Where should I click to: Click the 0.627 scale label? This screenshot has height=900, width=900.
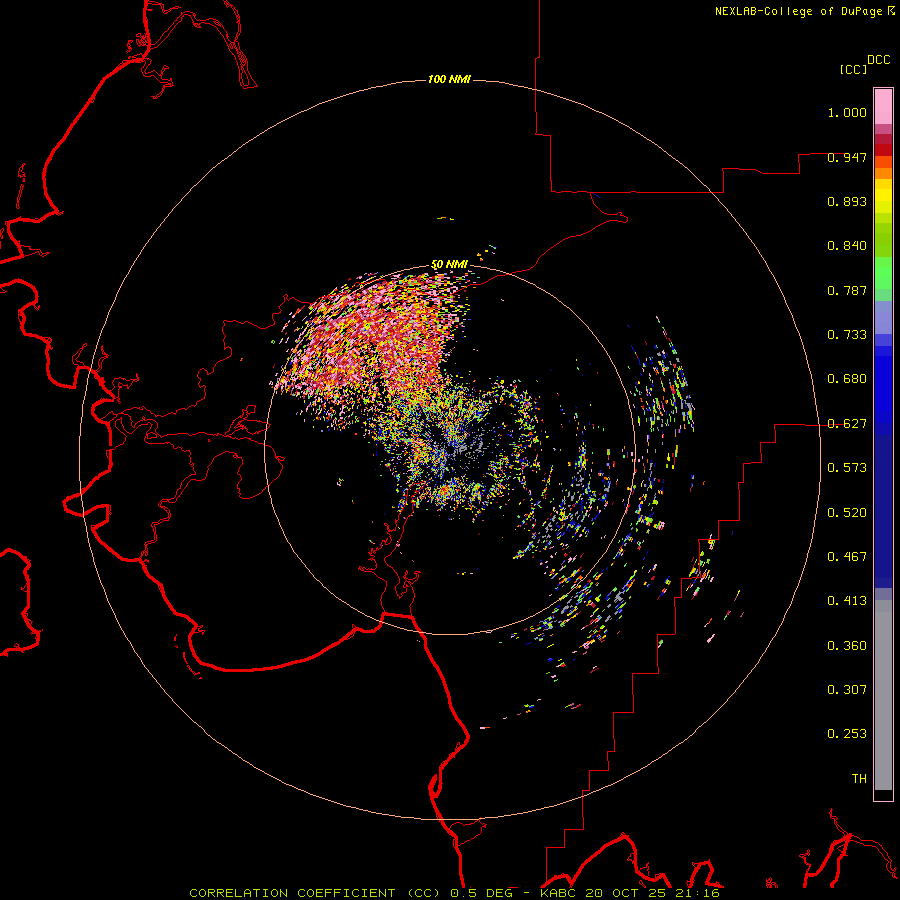coord(847,424)
